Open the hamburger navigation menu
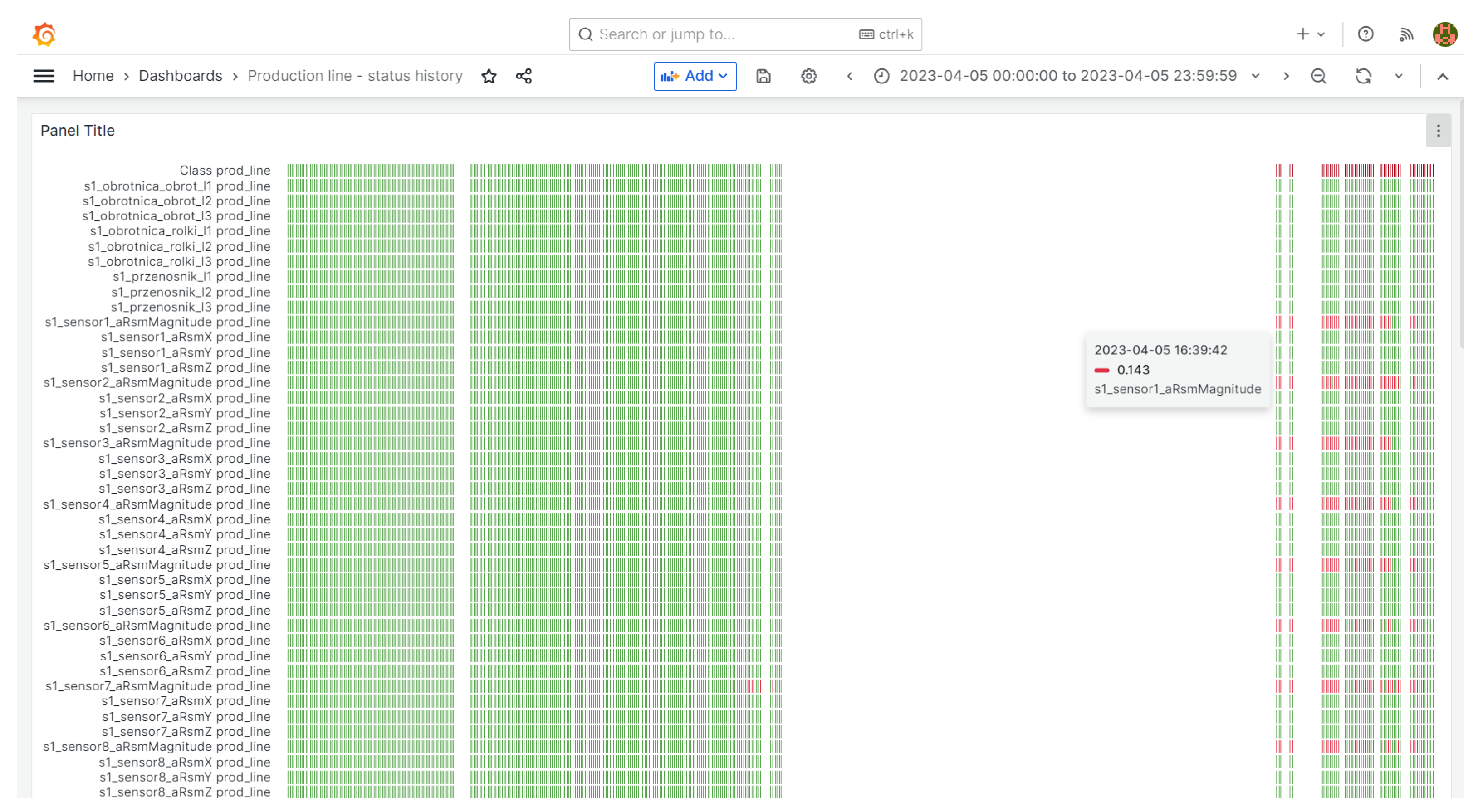Viewport: 1483px width, 812px height. click(x=44, y=76)
